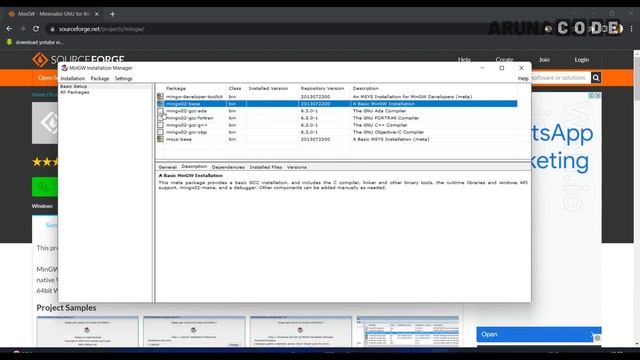This screenshot has width=640, height=360.
Task: Minimize the MinGW Installation Manager window
Action: (x=482, y=68)
